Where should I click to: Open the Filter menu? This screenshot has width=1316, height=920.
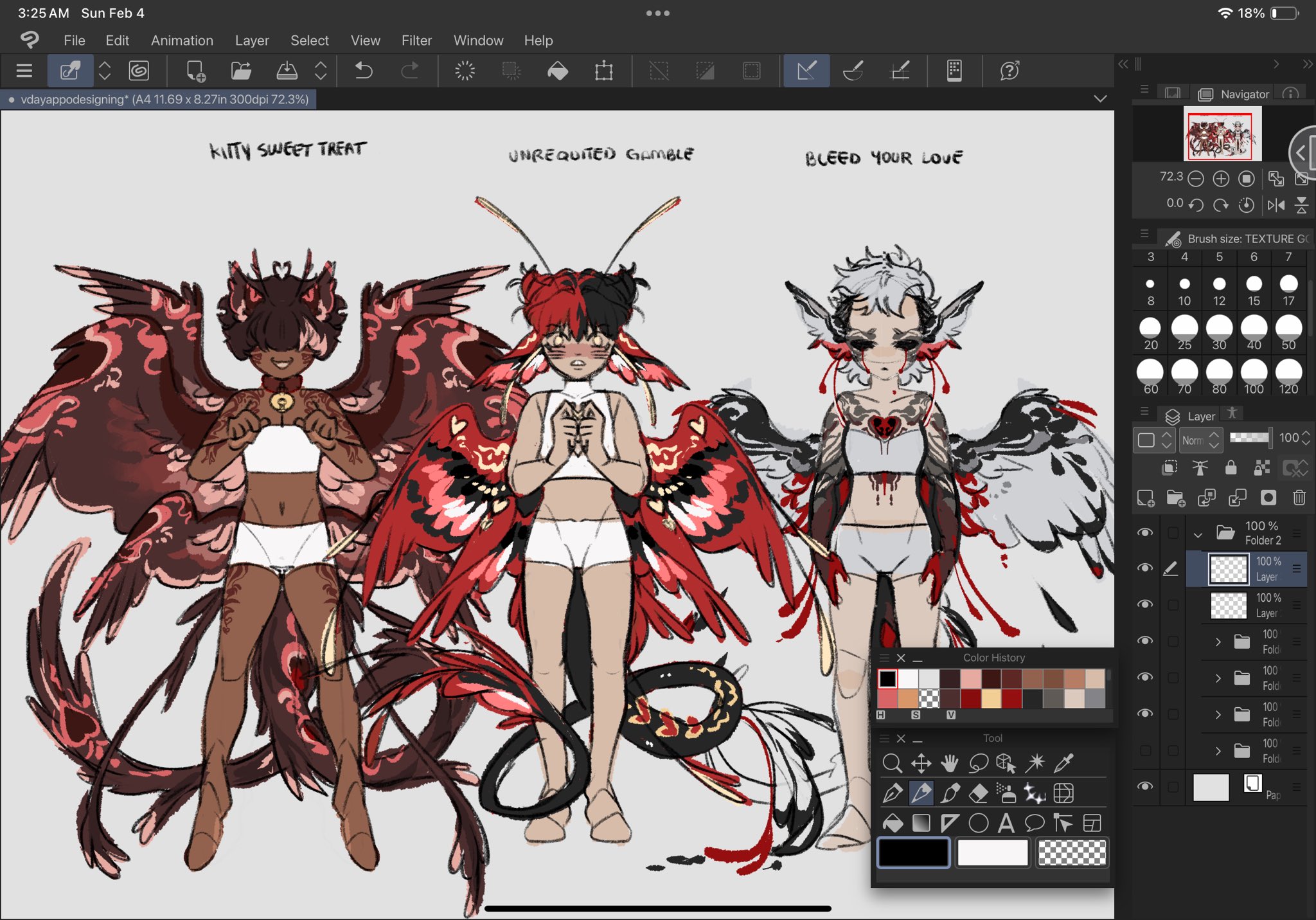(416, 41)
